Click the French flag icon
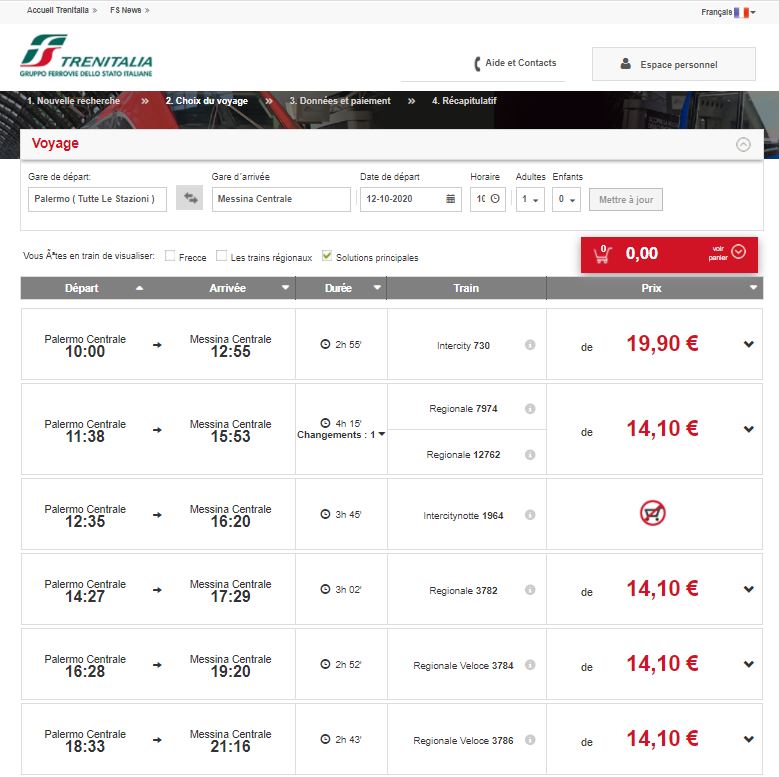 point(741,12)
